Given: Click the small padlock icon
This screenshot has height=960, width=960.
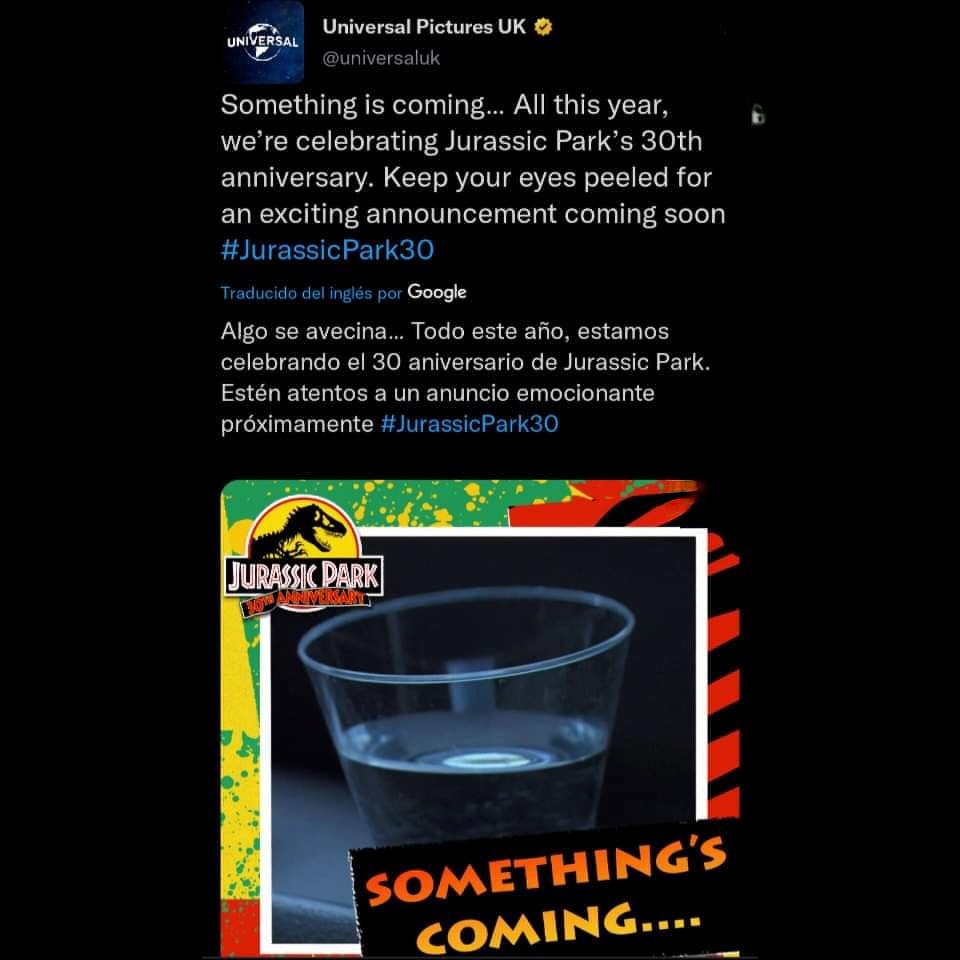Looking at the screenshot, I should pos(758,114).
